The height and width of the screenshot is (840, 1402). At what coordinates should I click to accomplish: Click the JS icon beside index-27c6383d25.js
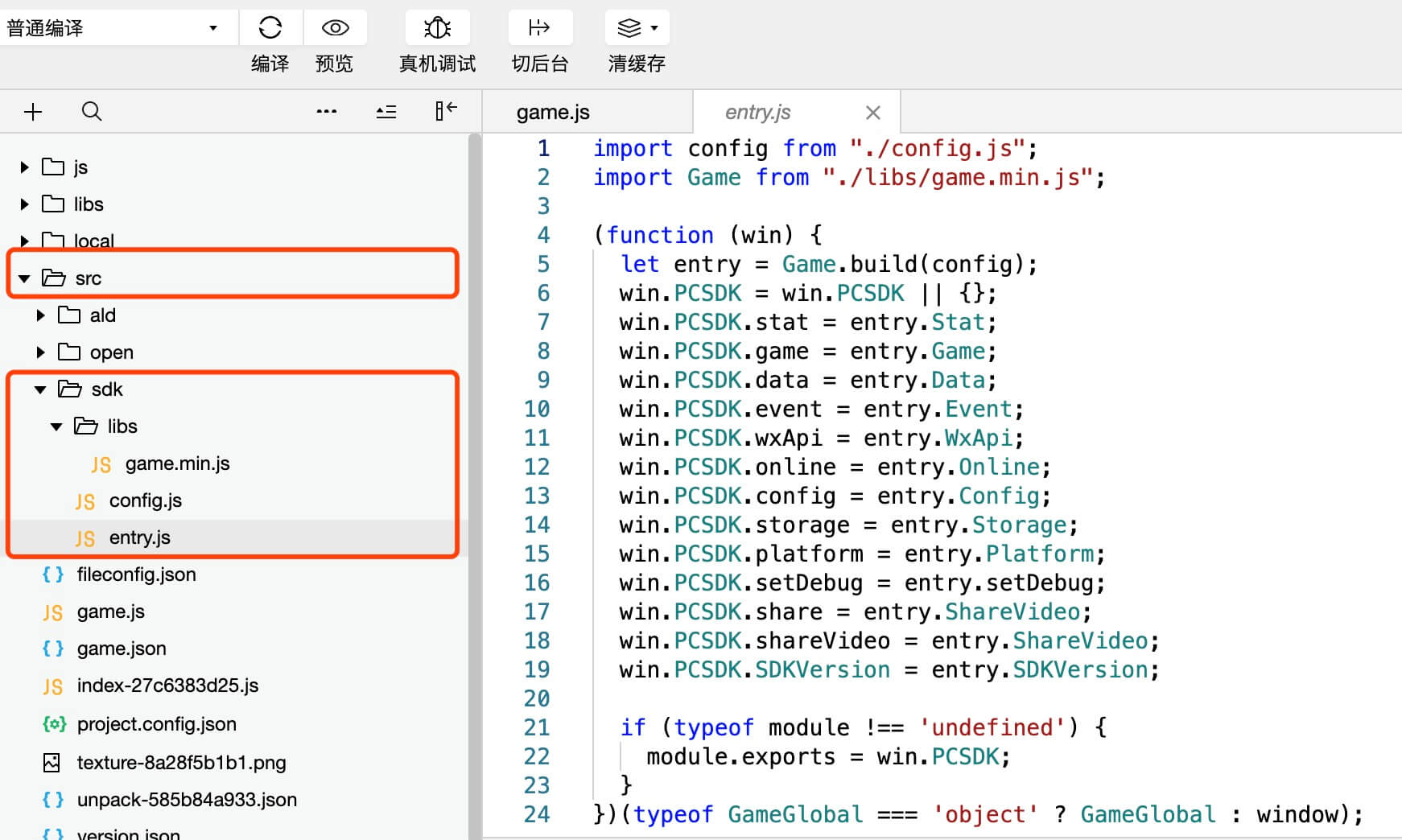(x=52, y=686)
